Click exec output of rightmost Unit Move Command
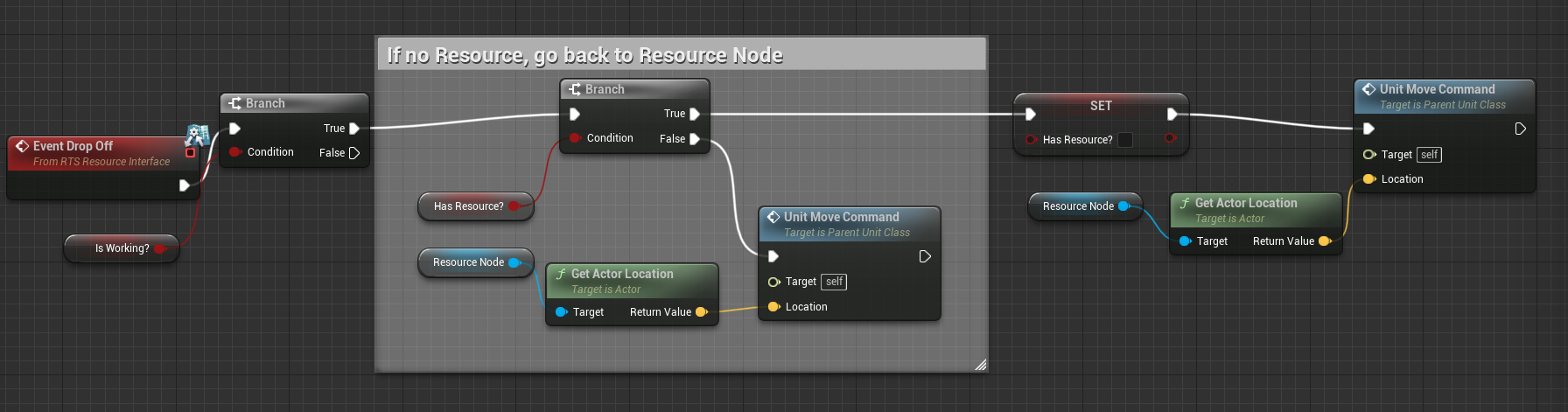This screenshot has height=412, width=1568. (x=1521, y=129)
